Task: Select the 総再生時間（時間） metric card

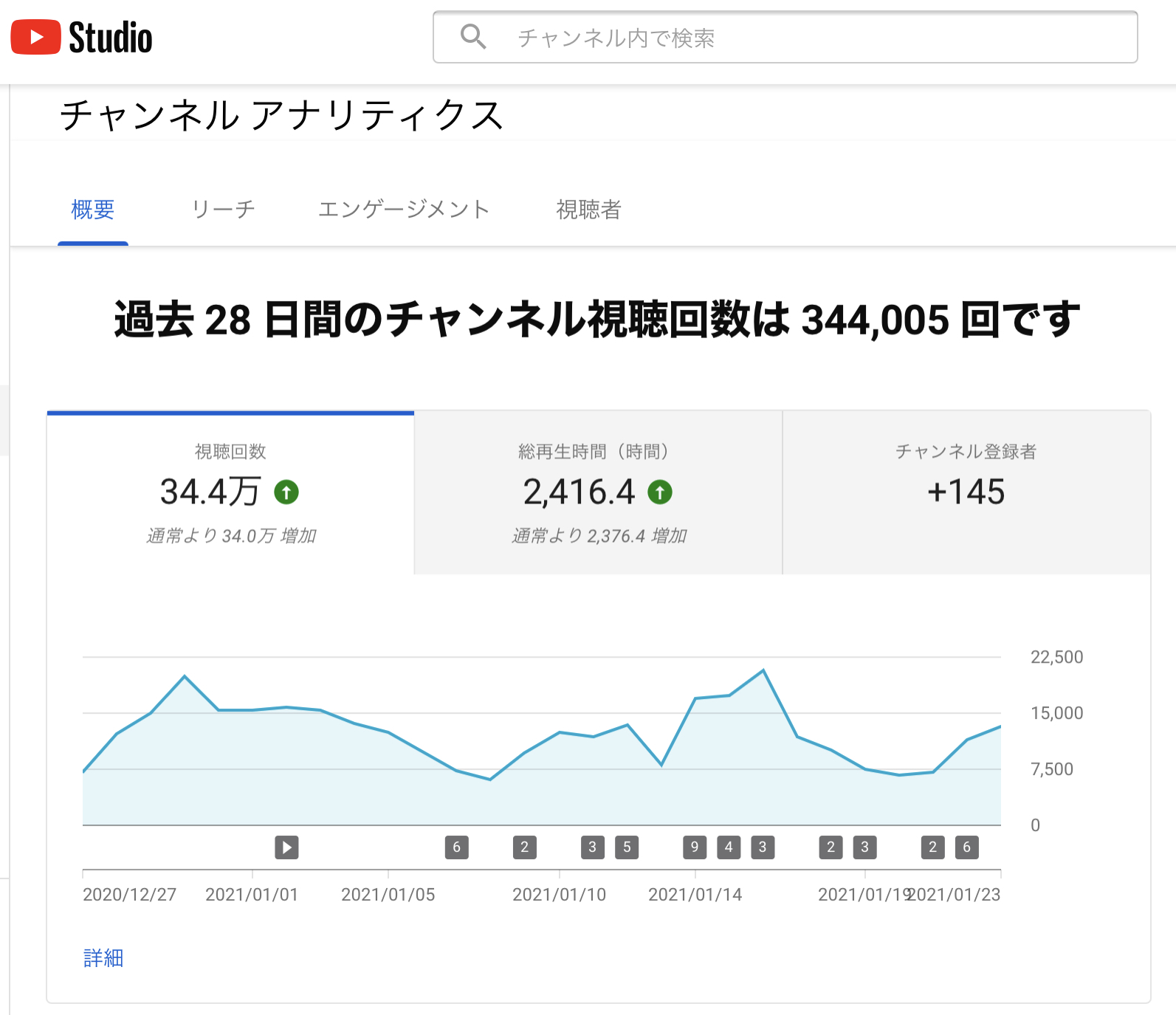Action: tap(598, 492)
